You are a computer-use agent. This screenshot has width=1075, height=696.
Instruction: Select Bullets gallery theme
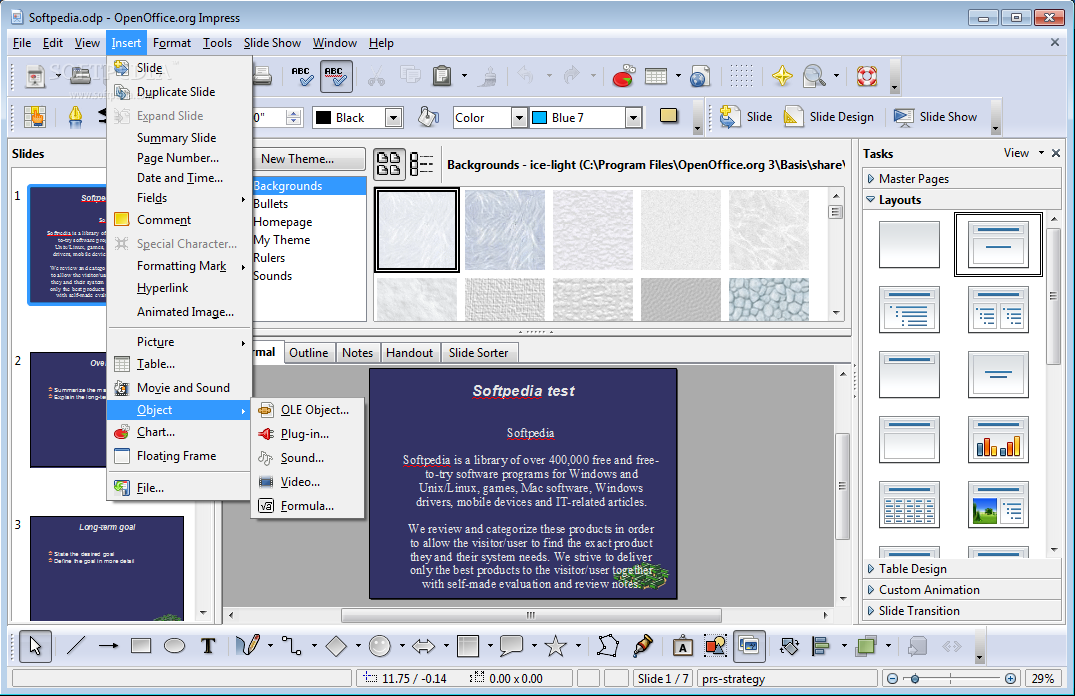pos(309,204)
